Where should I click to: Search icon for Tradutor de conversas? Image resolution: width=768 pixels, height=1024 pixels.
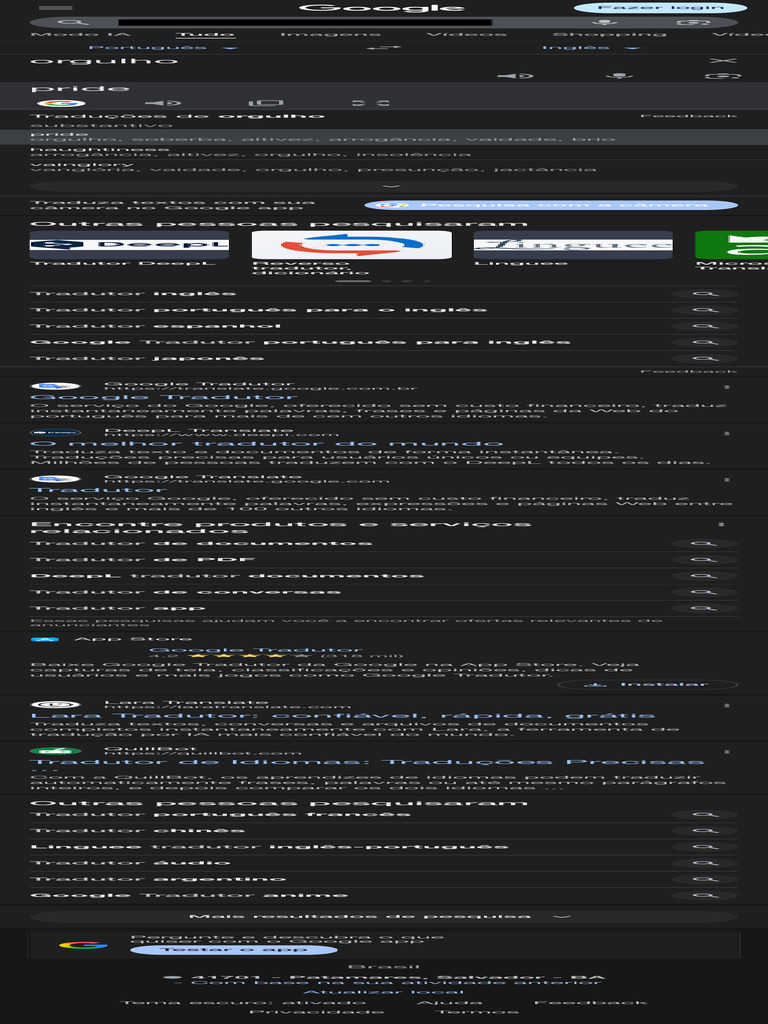coord(705,592)
